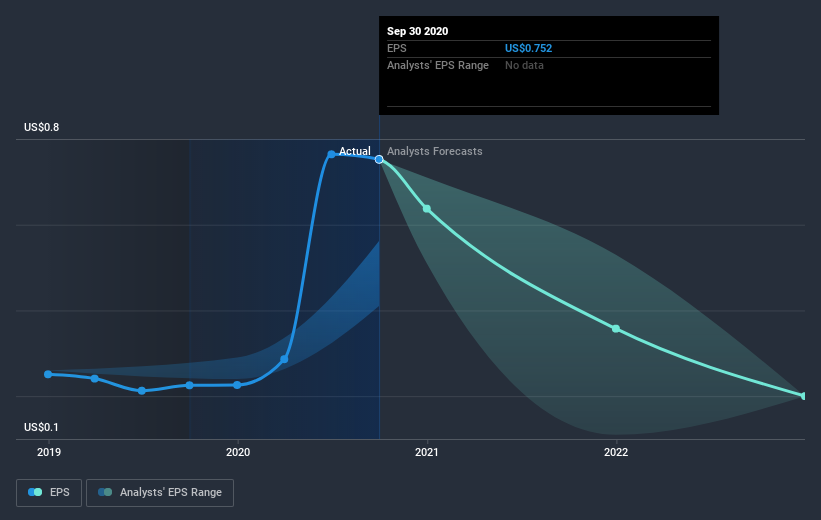Click the 2021 x-axis label

pos(427,452)
